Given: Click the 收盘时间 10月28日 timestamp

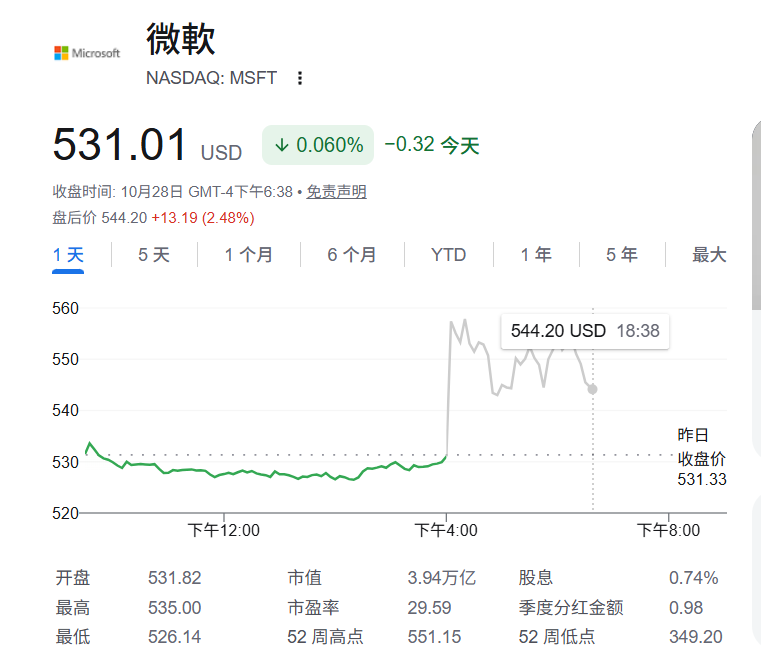Looking at the screenshot, I should coord(173,192).
